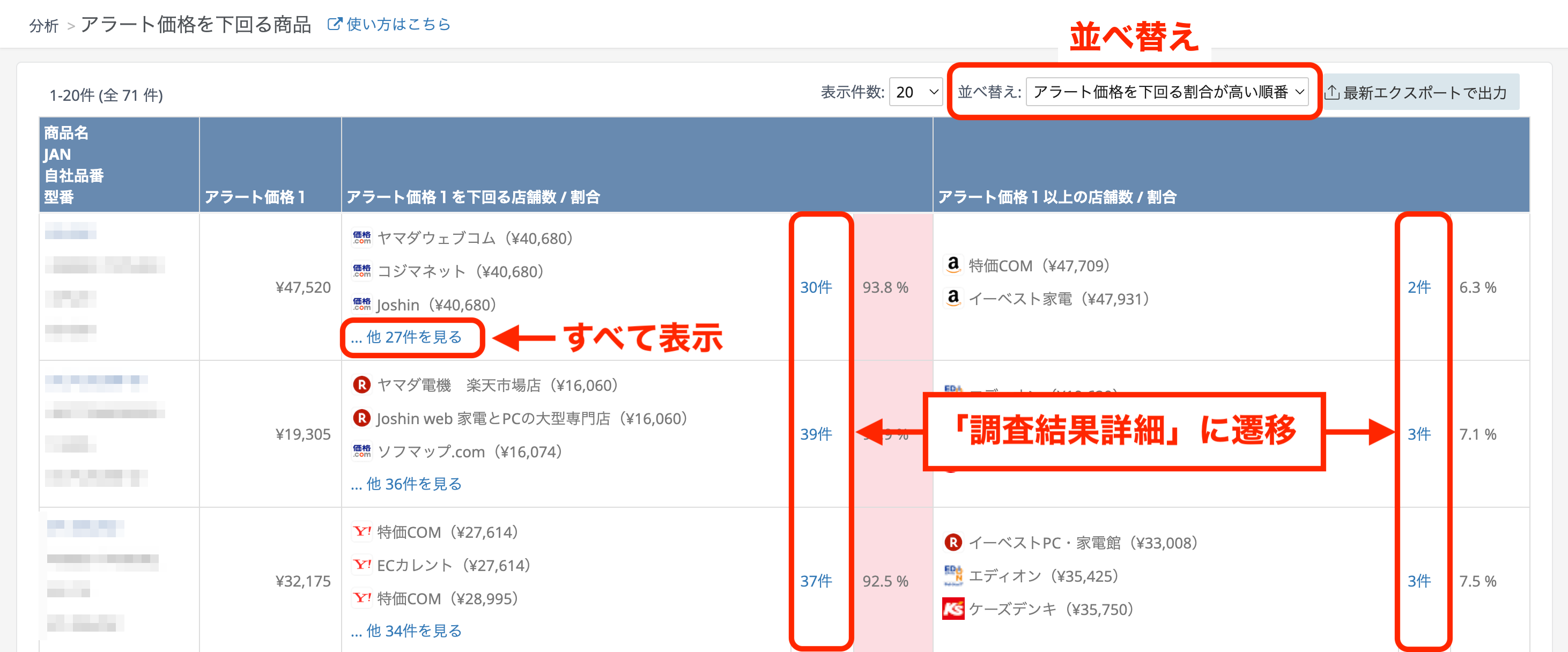Expand the 他 27件を見る list

coord(406,337)
